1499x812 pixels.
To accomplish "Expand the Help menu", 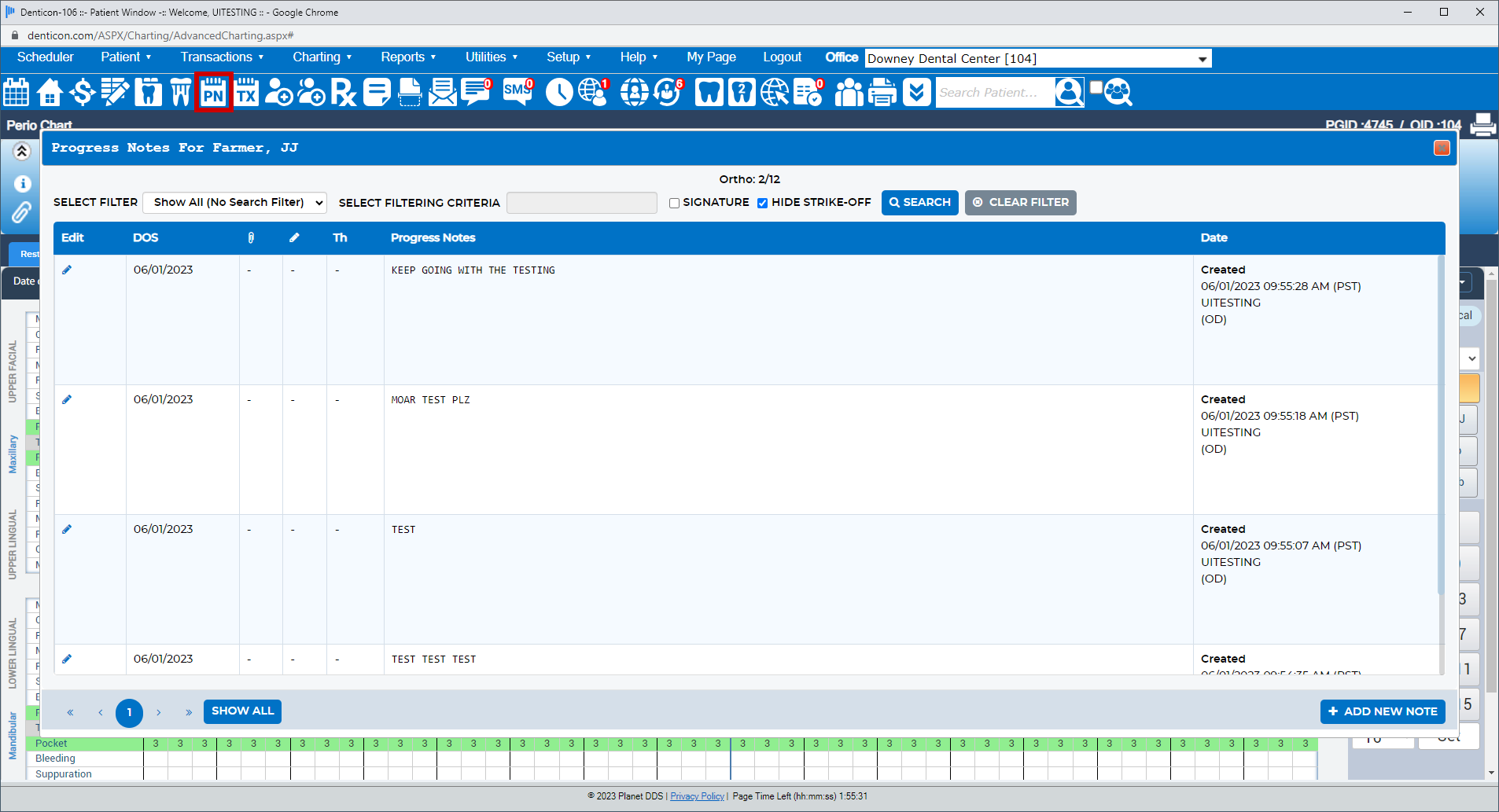I will click(x=639, y=57).
